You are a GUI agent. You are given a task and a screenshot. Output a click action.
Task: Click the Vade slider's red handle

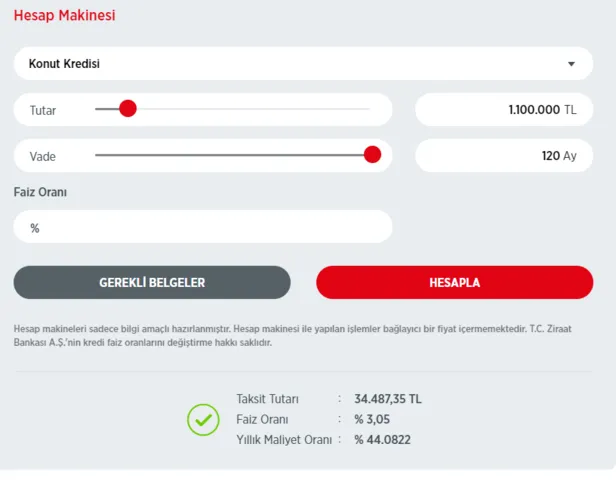372,155
